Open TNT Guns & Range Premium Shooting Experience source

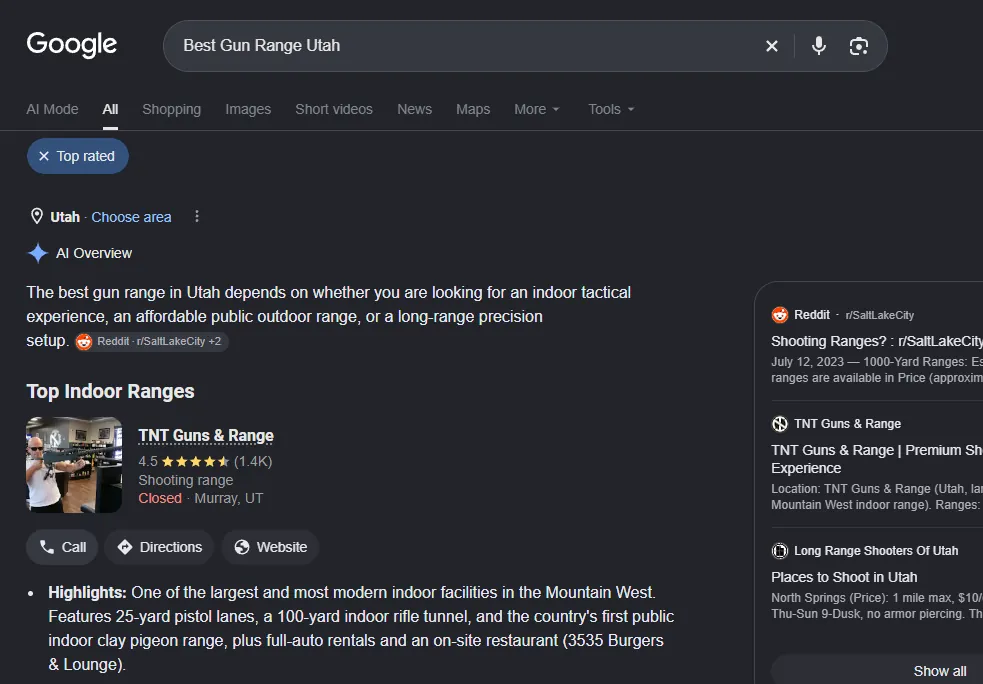coord(876,459)
